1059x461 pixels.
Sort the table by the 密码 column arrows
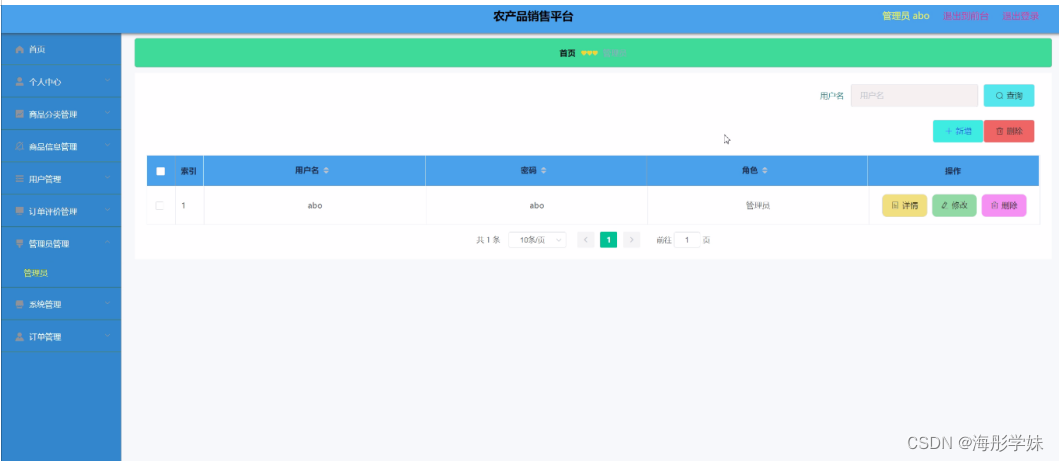click(544, 171)
